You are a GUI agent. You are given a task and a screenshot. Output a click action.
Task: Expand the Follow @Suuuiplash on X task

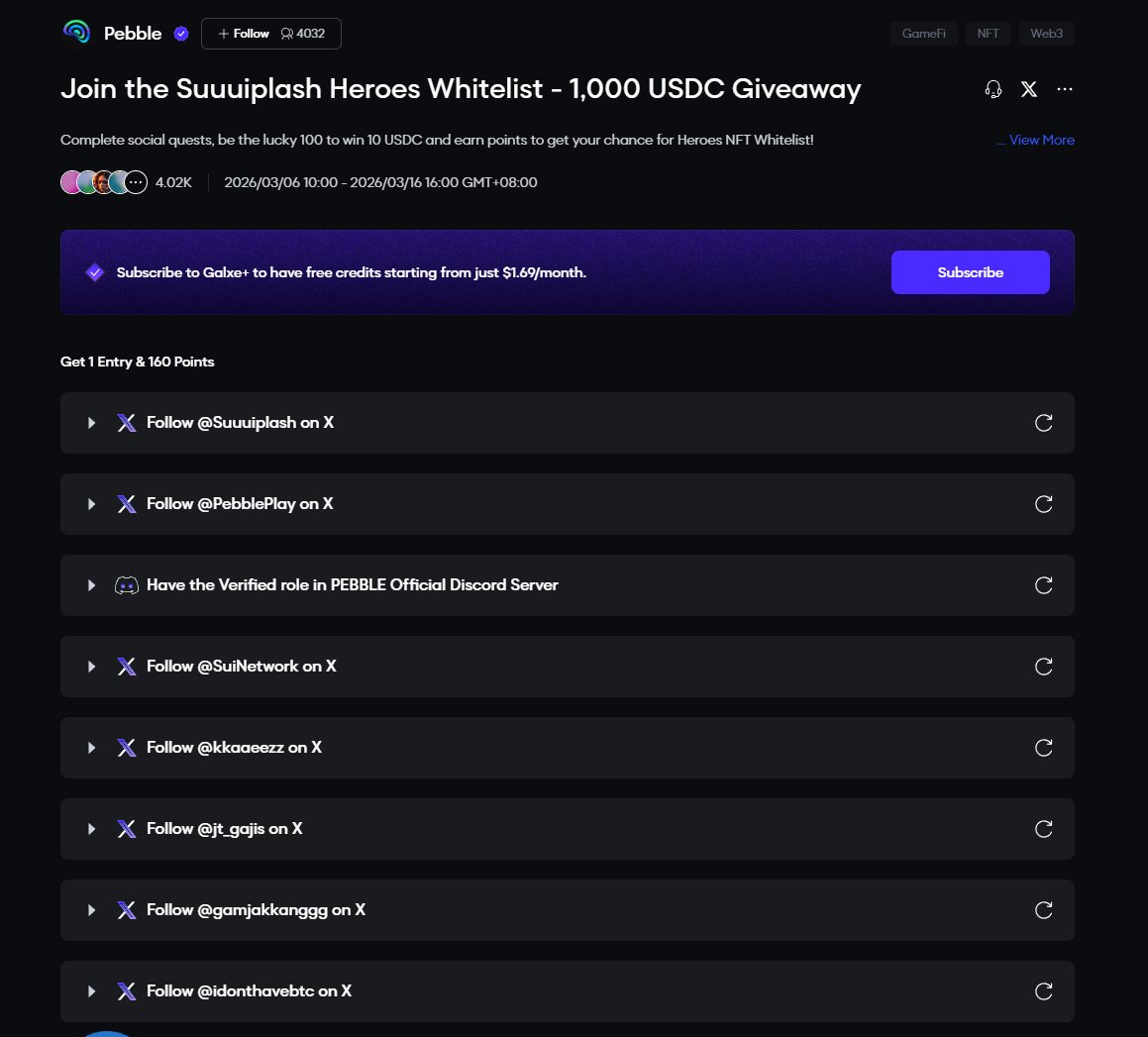[92, 423]
